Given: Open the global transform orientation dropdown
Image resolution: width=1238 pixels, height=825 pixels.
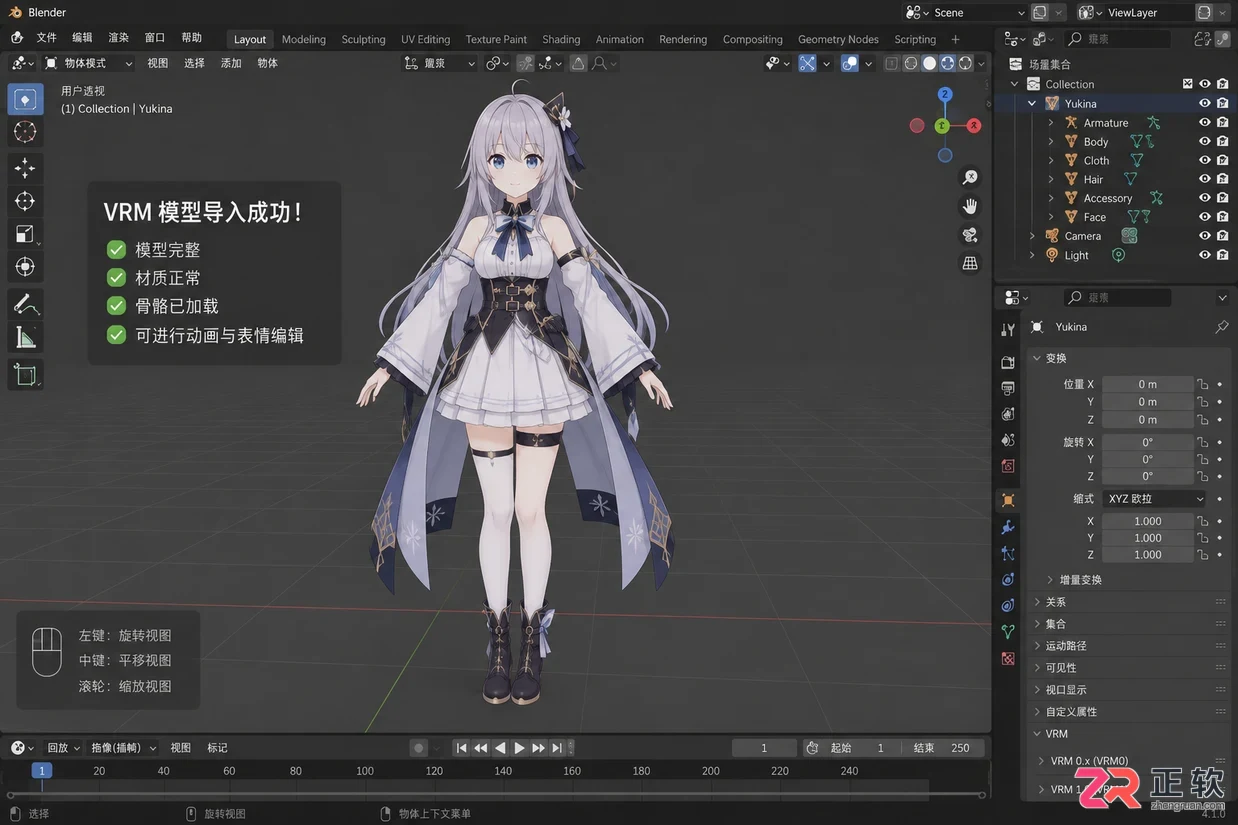Looking at the screenshot, I should tap(440, 63).
